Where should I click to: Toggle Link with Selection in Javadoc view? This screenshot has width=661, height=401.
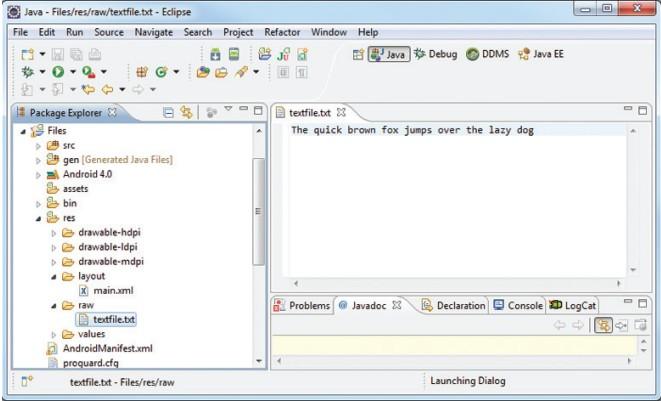click(x=603, y=325)
